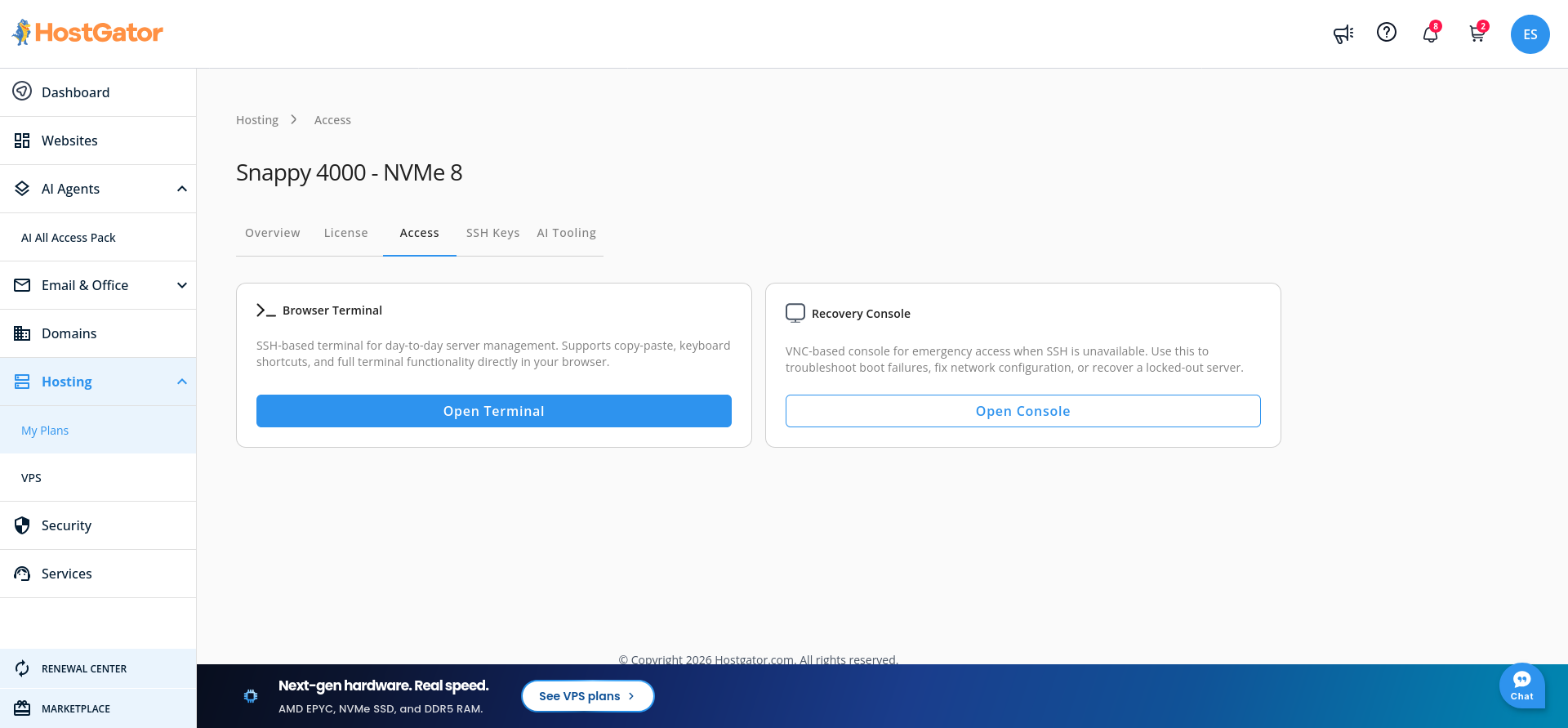Open the Marketplace link
The image size is (1568, 728).
pyautogui.click(x=98, y=708)
